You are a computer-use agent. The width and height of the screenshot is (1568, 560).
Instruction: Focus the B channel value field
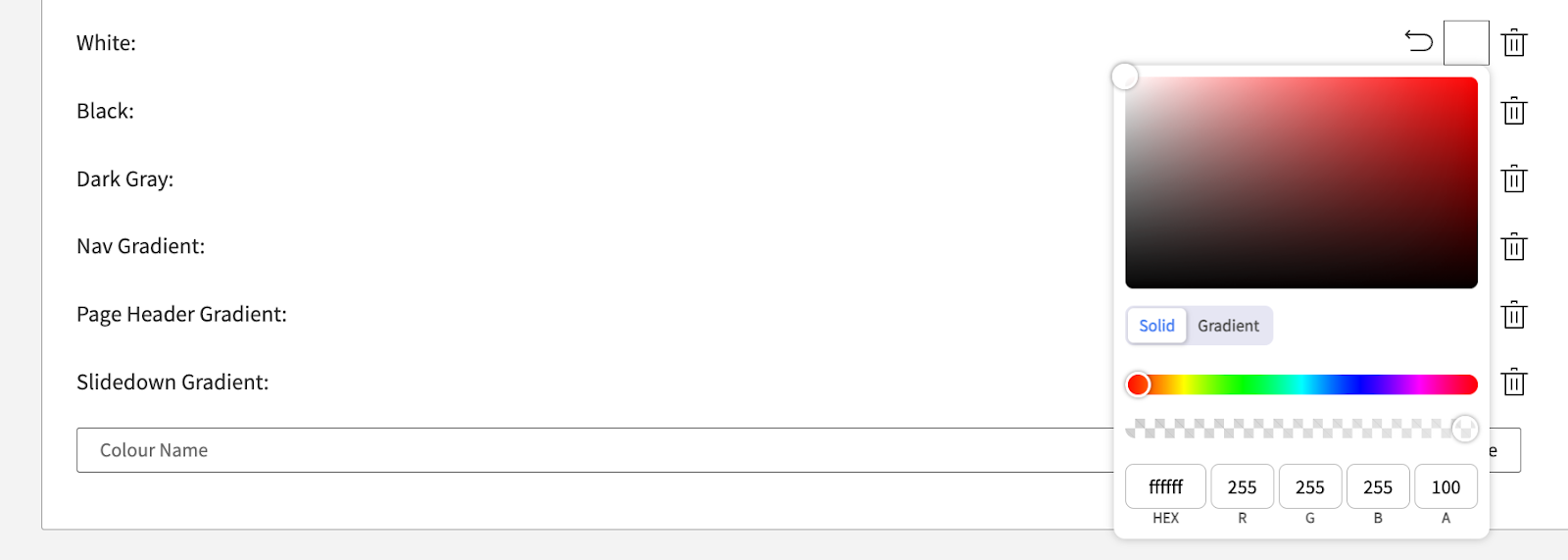coord(1378,486)
